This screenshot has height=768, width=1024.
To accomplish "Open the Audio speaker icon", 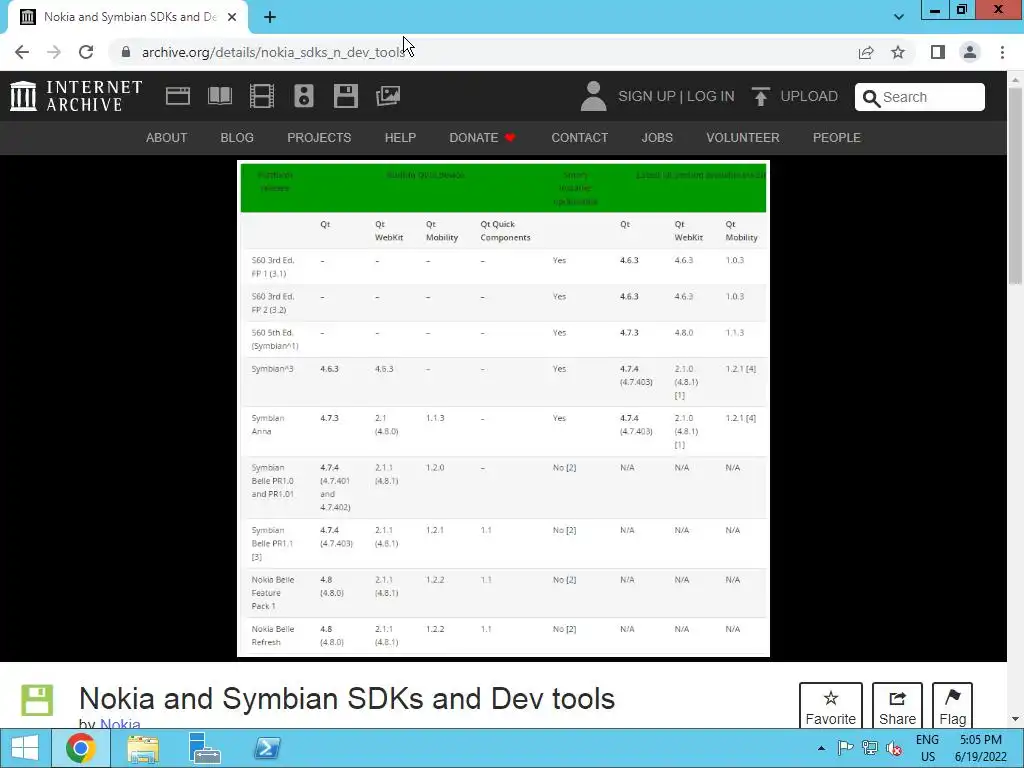I will pos(304,96).
